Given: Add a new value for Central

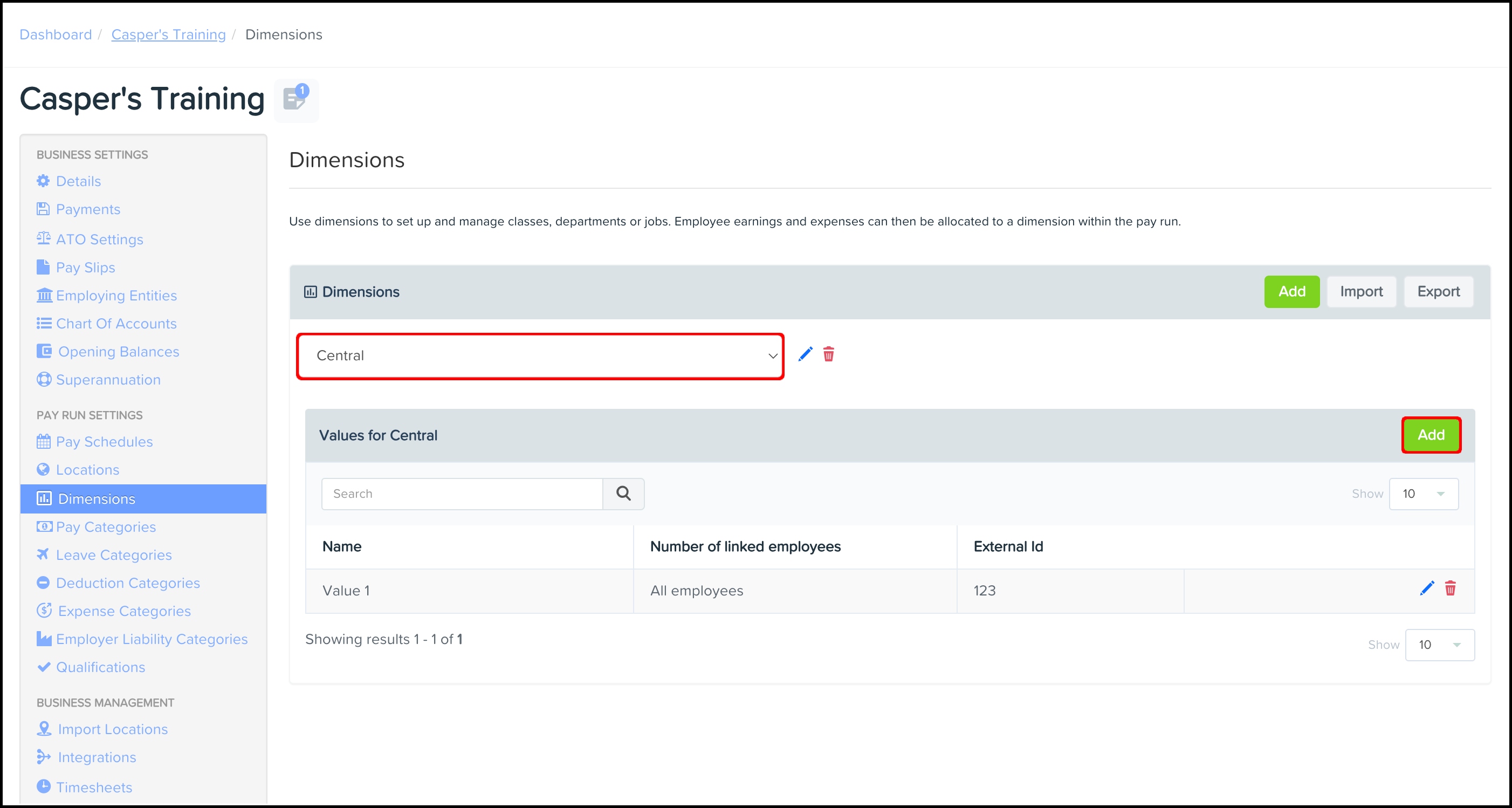Looking at the screenshot, I should click(1431, 435).
